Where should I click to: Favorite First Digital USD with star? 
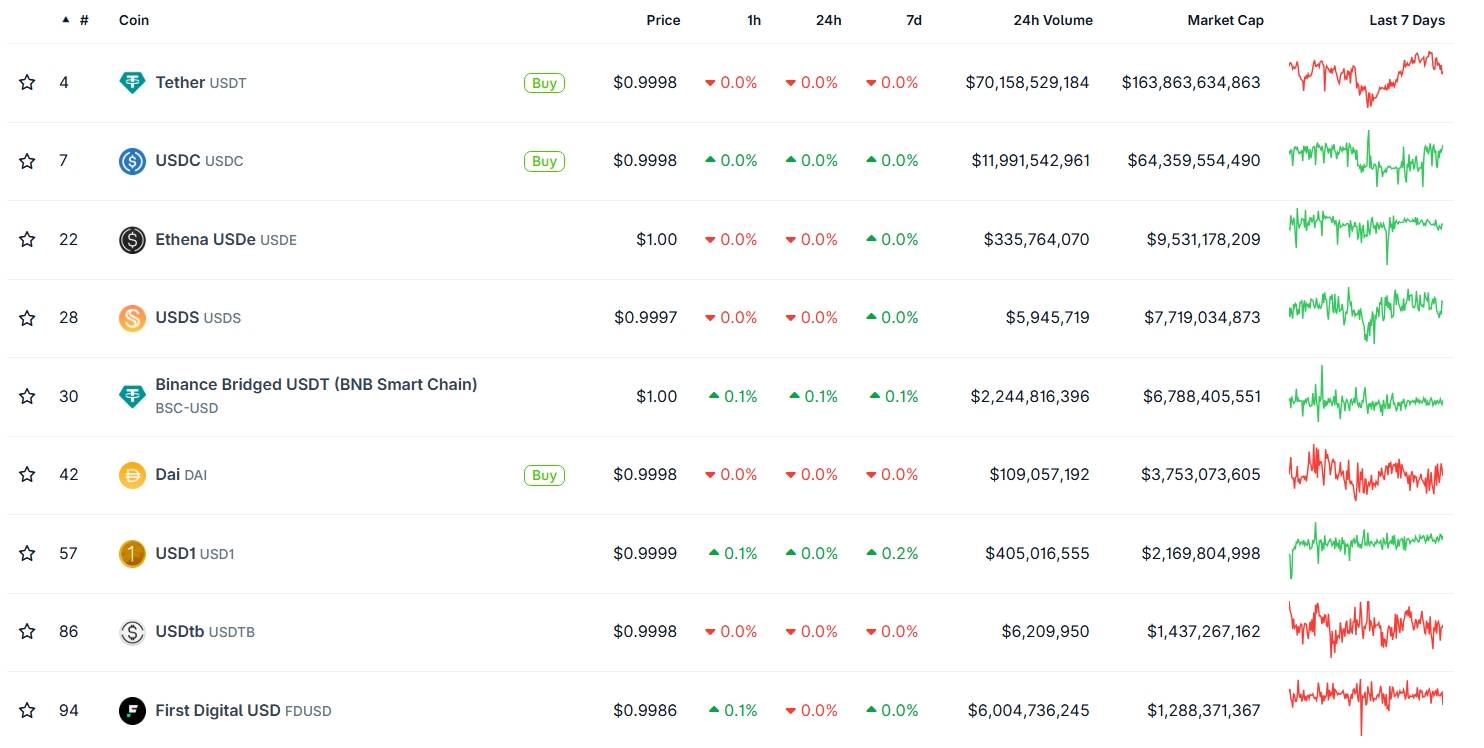pos(27,711)
